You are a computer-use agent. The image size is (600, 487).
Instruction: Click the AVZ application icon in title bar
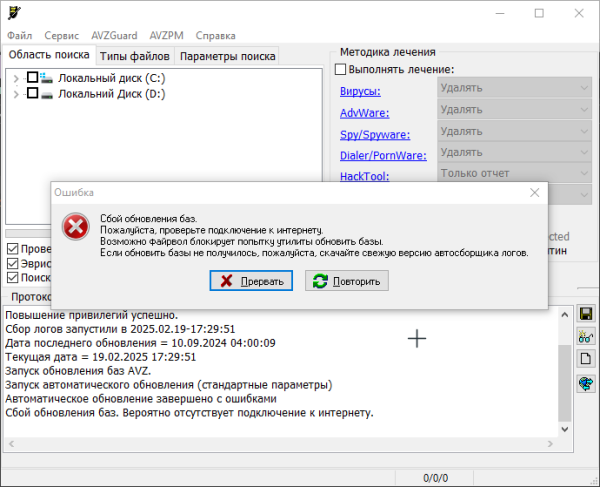(15, 13)
